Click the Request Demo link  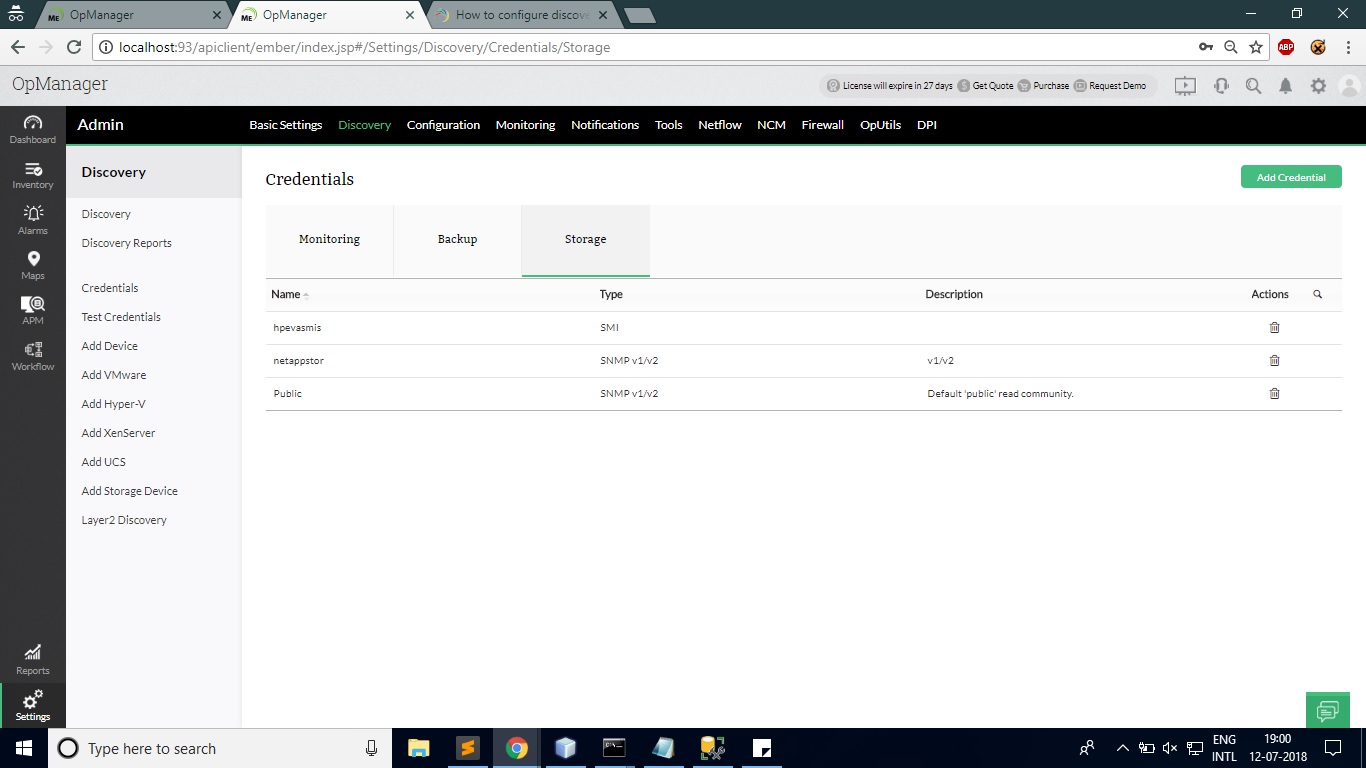point(1110,86)
